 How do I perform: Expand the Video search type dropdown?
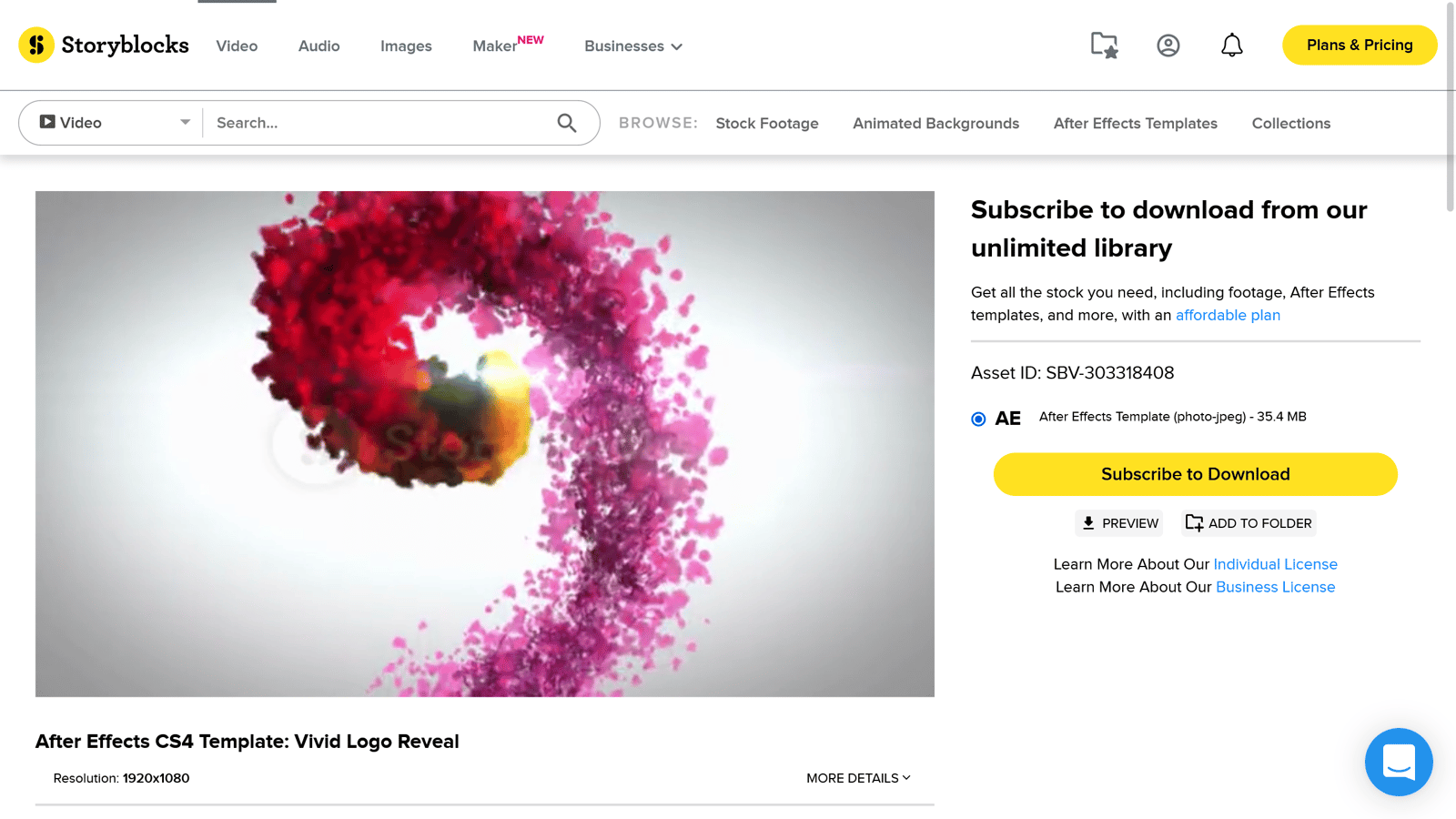pyautogui.click(x=185, y=122)
